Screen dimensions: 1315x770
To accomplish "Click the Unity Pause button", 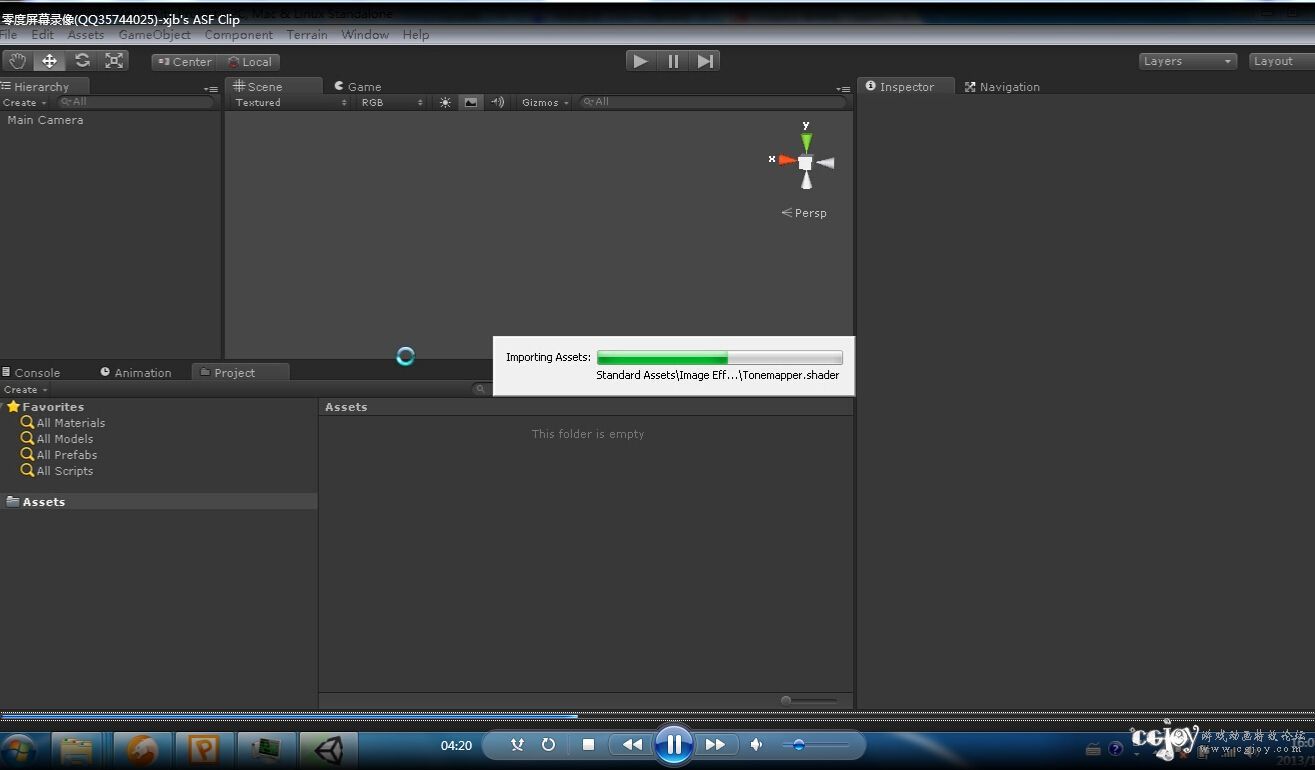I will coord(673,61).
